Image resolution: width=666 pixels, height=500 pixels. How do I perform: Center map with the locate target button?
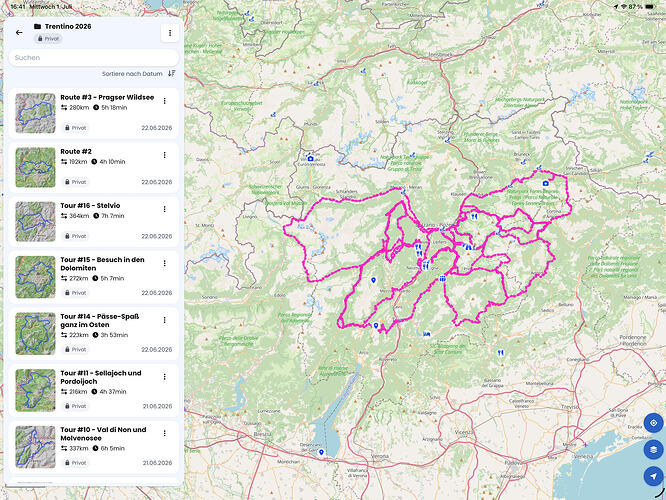pos(653,423)
